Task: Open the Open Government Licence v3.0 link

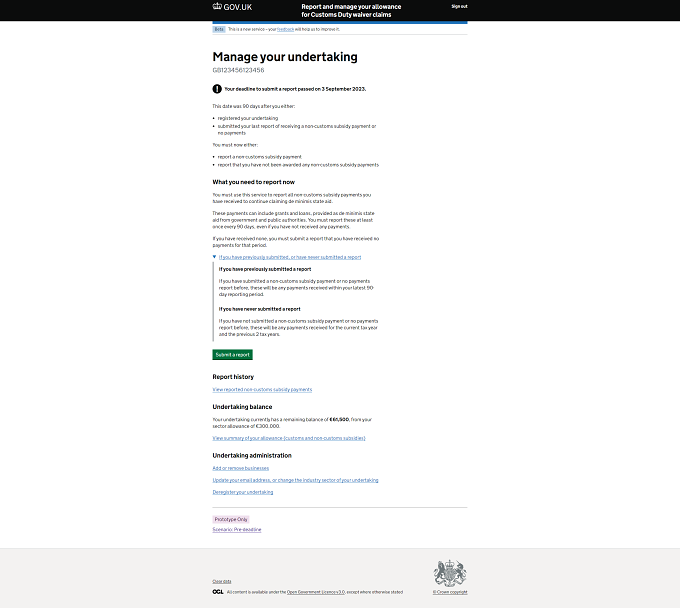Action: point(316,592)
